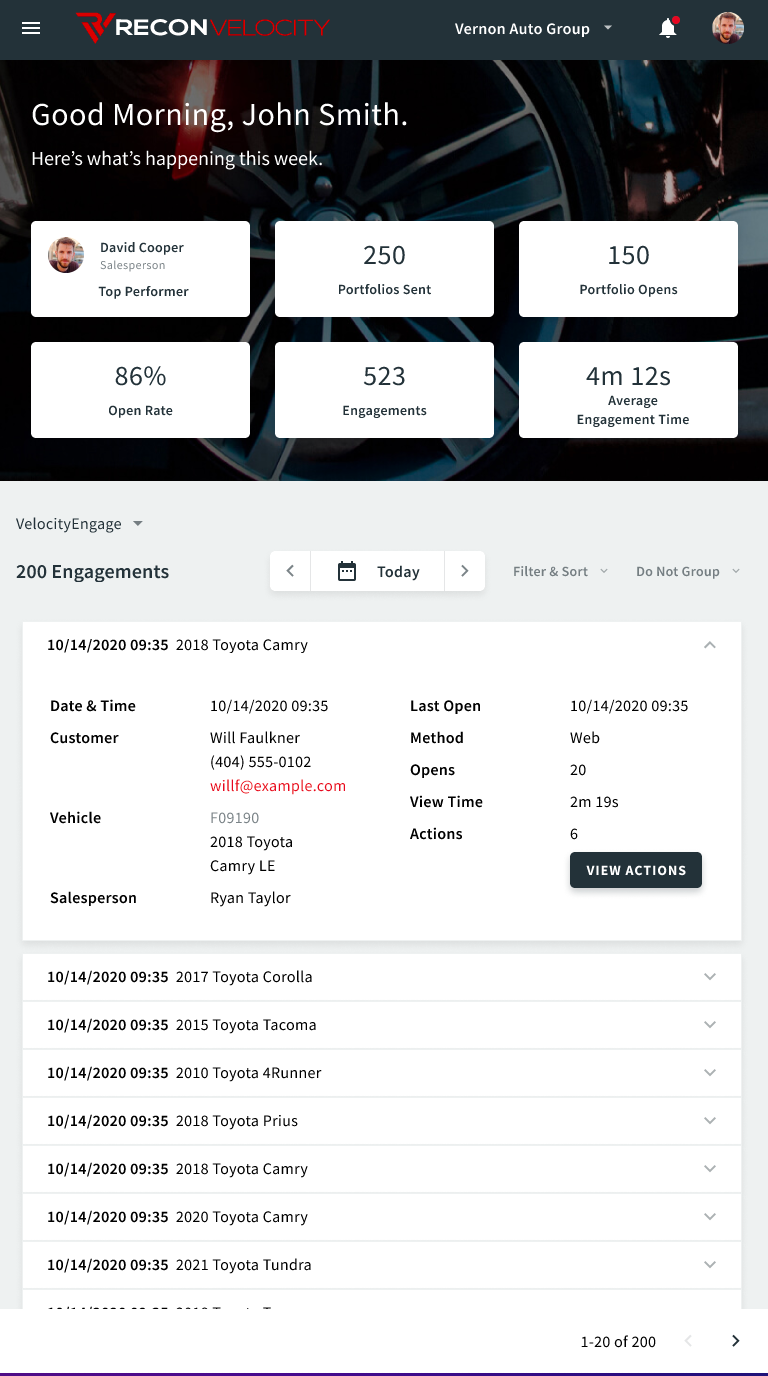Go to previous day arrow
Screen dimensions: 768x1376
[x=290, y=571]
